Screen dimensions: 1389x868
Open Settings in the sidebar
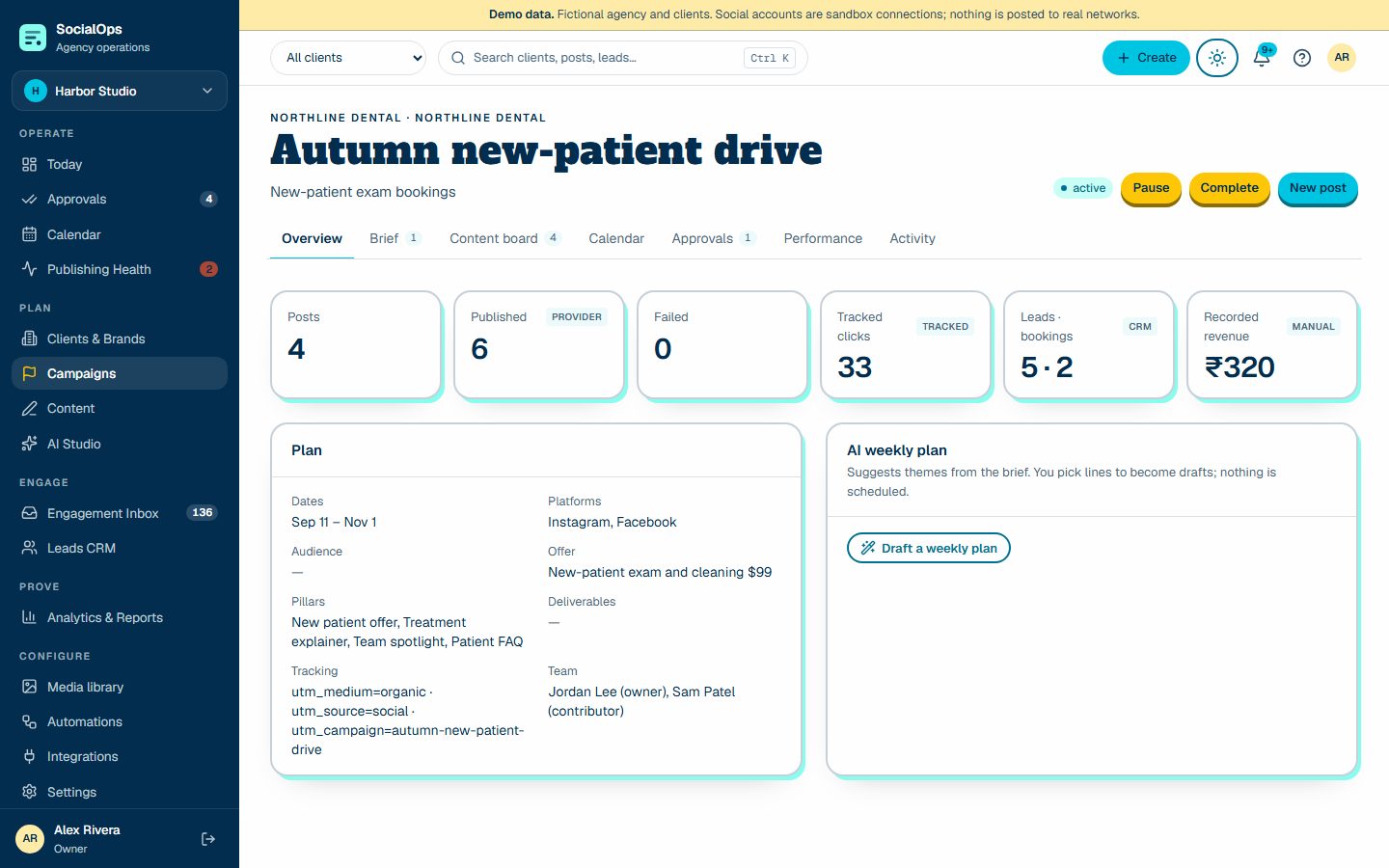(x=120, y=792)
